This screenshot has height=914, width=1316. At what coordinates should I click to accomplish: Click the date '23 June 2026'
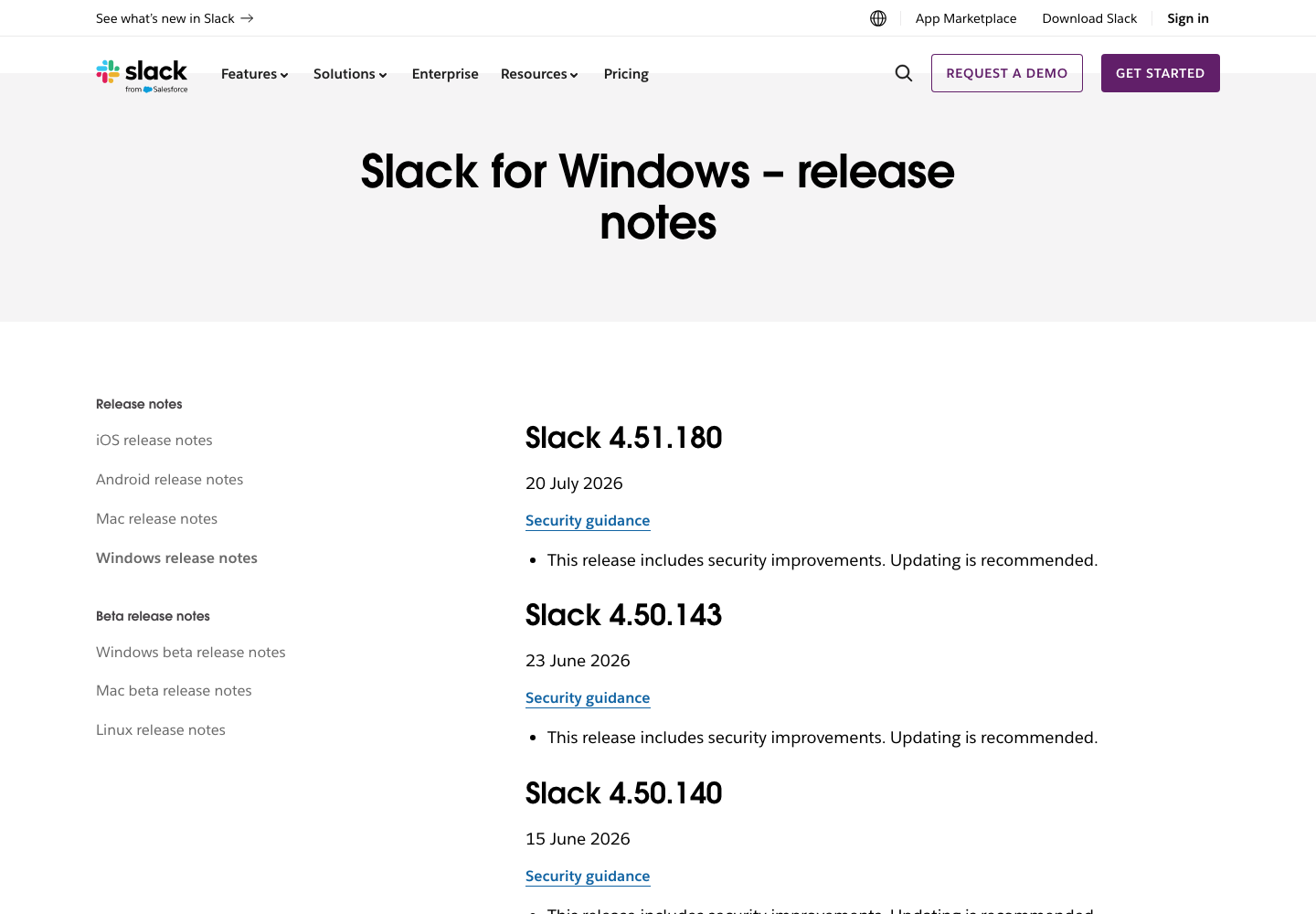coord(578,661)
